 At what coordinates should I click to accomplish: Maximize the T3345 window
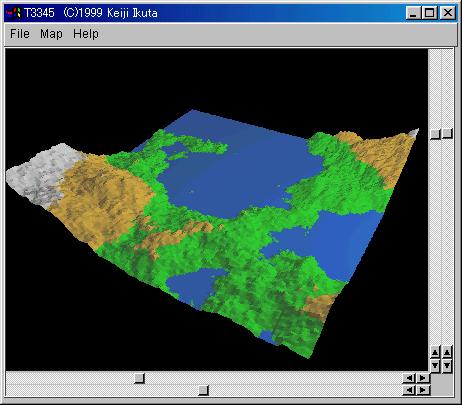pos(429,13)
